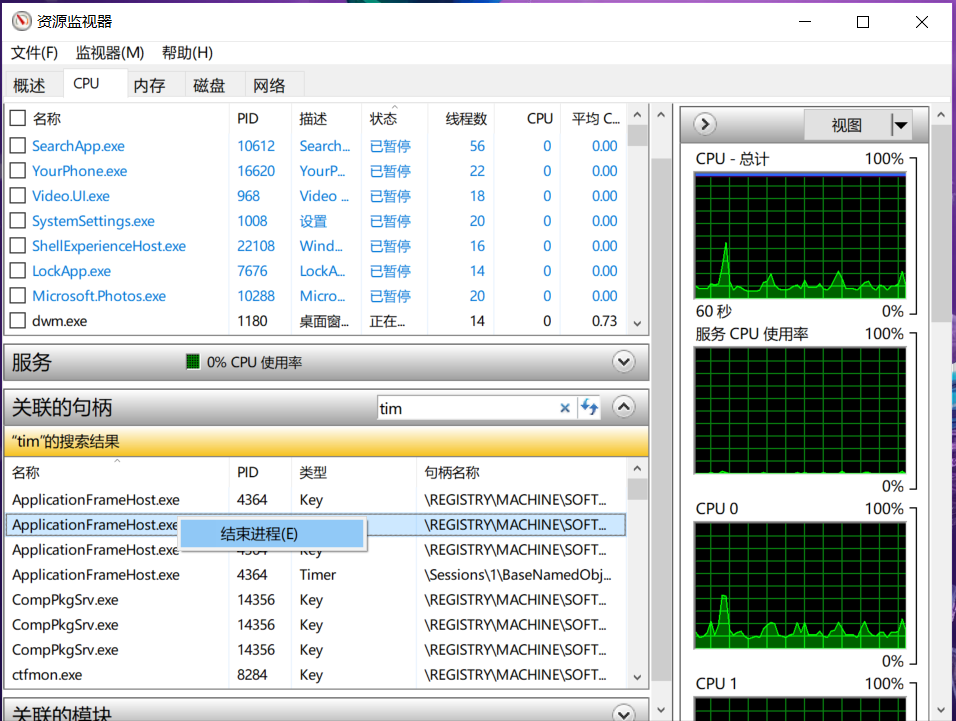Click the graphs pane scrollbar up arrow
The height and width of the screenshot is (721, 956).
[941, 115]
